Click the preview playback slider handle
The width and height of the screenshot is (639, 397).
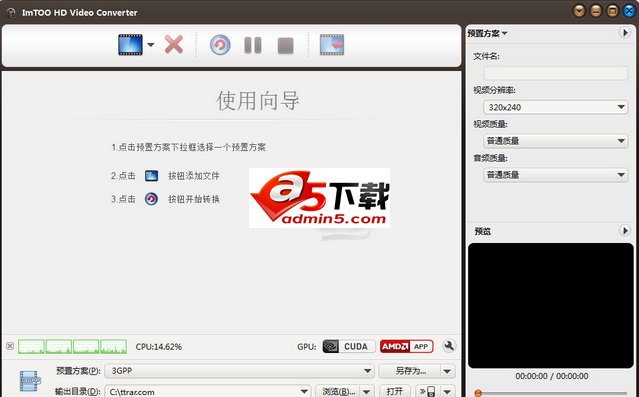pyautogui.click(x=478, y=393)
